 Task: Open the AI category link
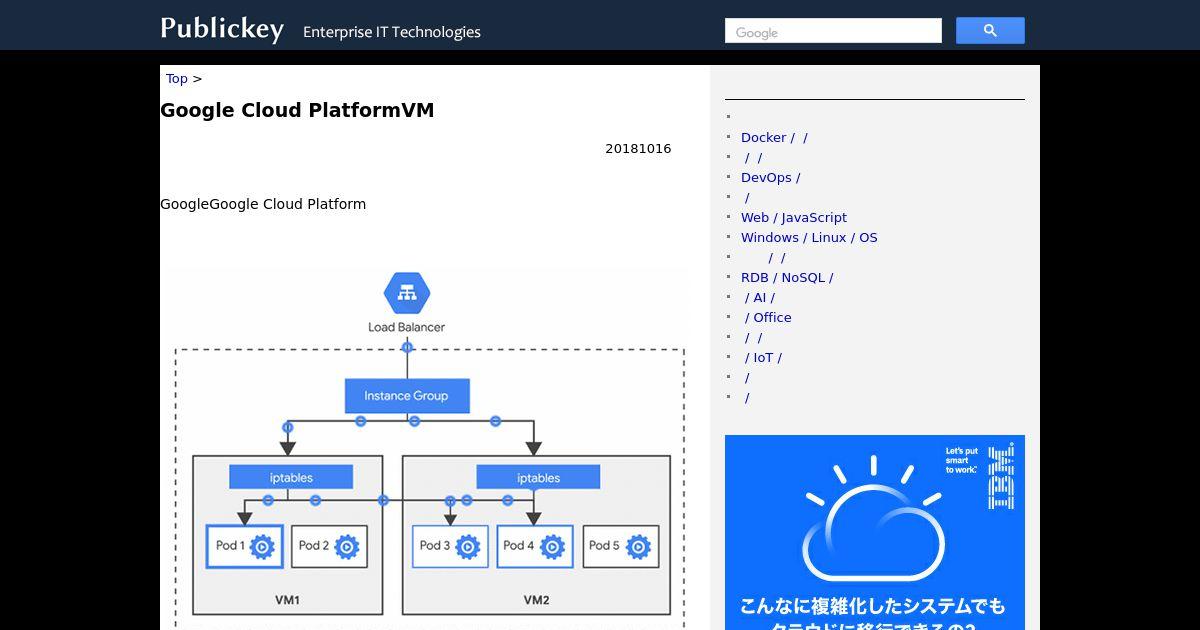pyautogui.click(x=760, y=298)
